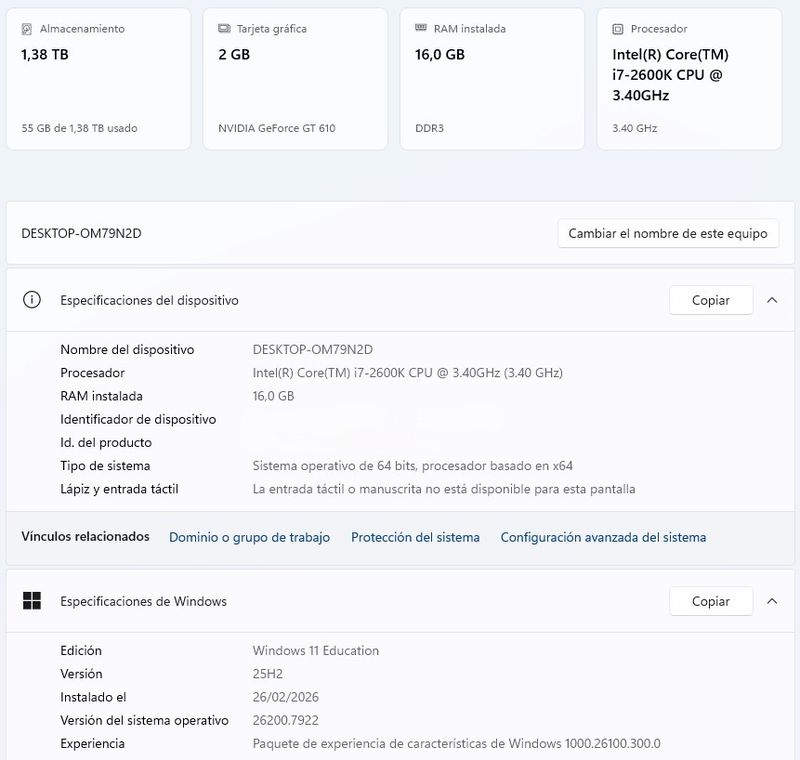
Task: Collapse the Especificaciones de Windows section
Action: tap(772, 601)
